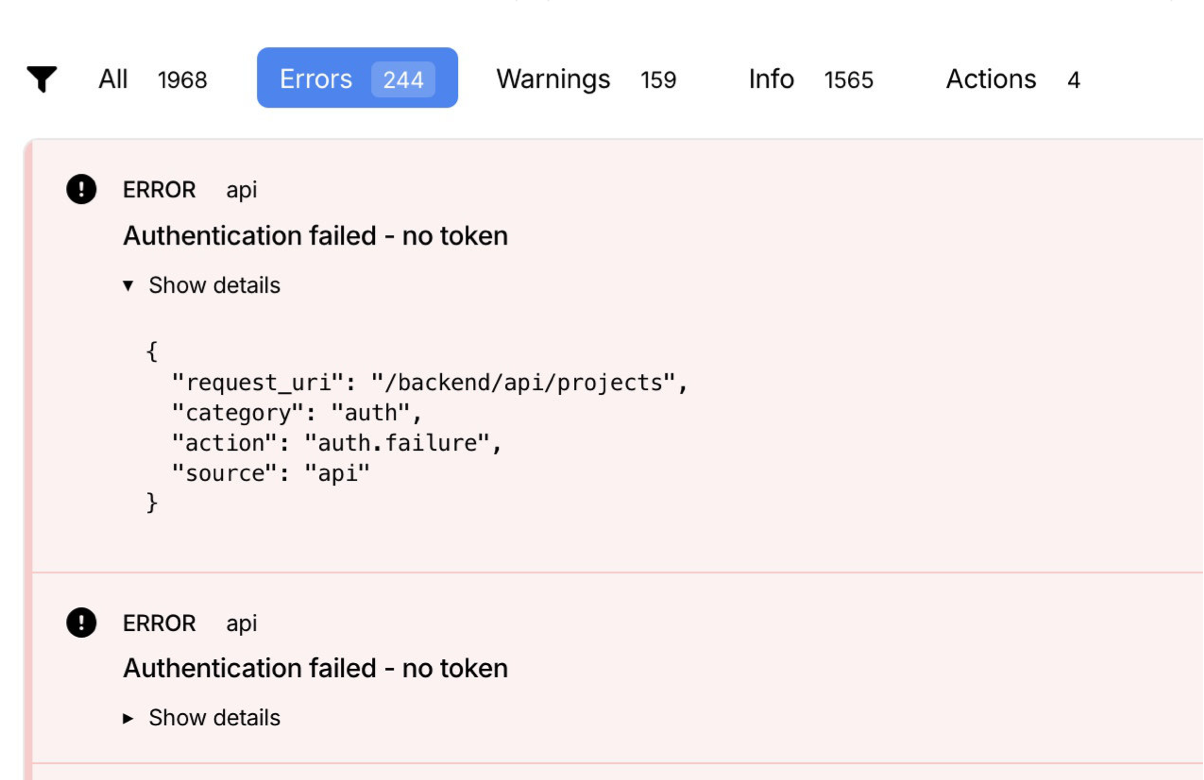Switch to the All logs tab
This screenshot has width=1204, height=780.
click(112, 79)
